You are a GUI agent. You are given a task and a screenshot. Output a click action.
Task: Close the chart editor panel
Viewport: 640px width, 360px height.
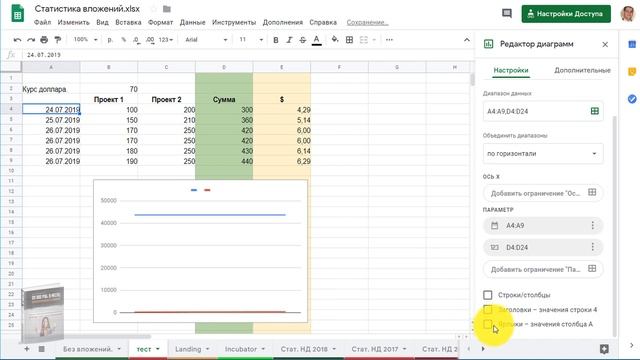pos(605,44)
